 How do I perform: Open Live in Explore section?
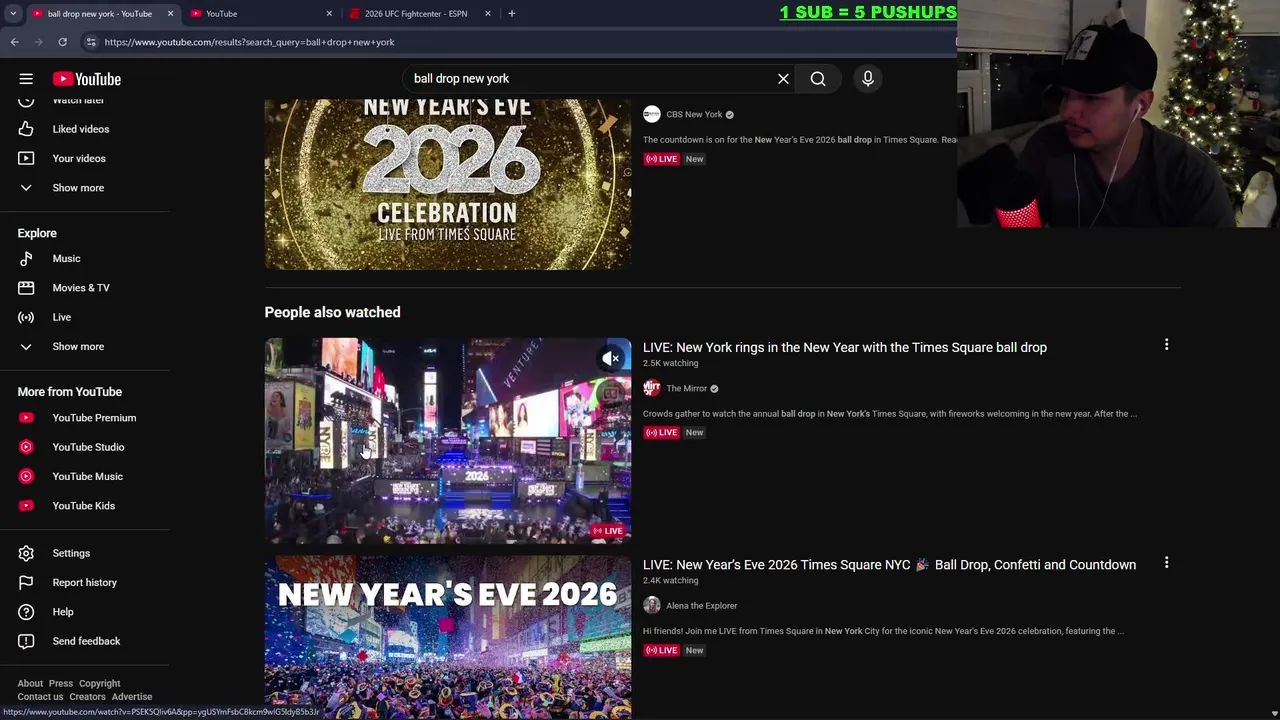point(85,317)
